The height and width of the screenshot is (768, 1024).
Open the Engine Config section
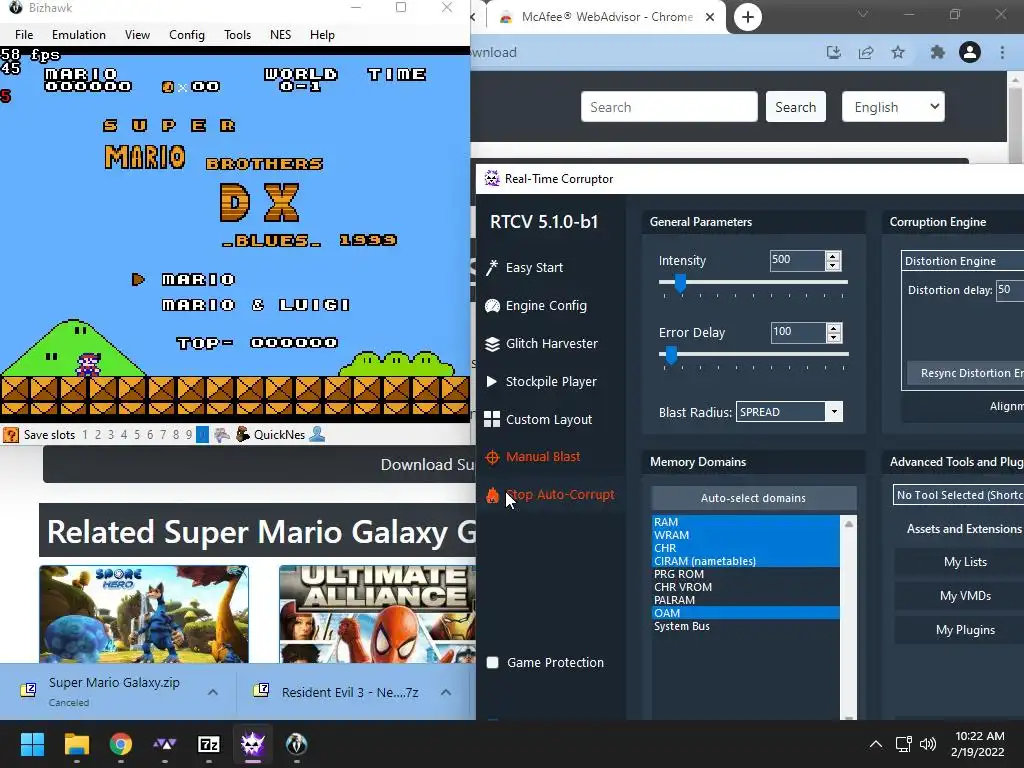(536, 306)
